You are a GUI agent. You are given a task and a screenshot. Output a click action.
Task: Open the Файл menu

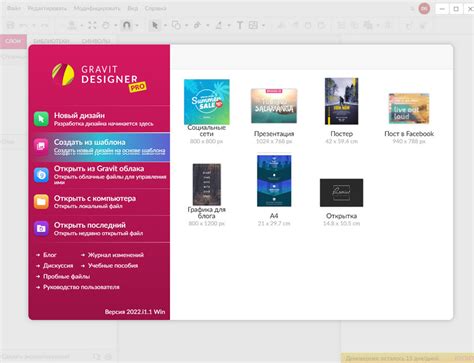(x=14, y=8)
